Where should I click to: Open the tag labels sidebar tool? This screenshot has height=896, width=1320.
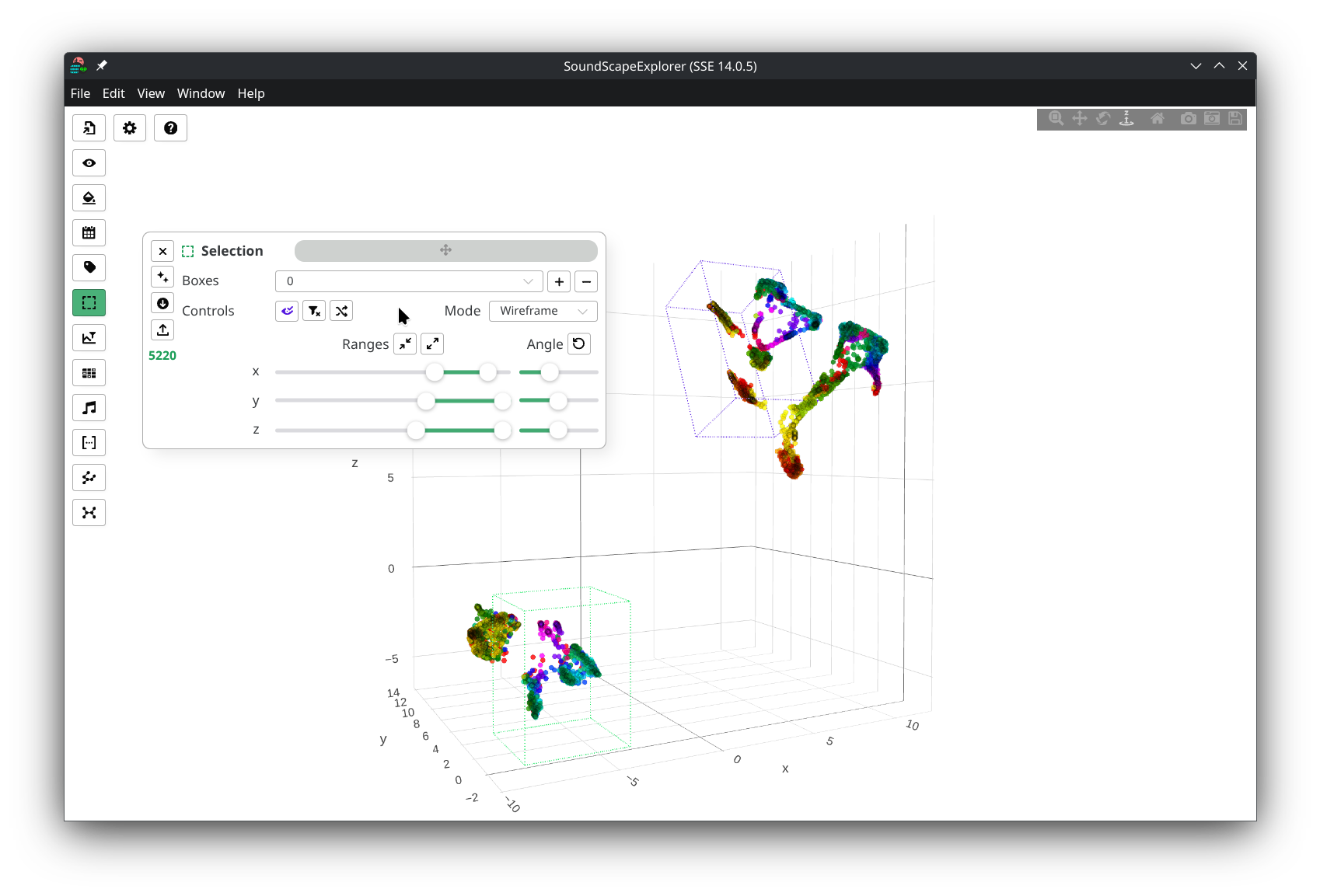pyautogui.click(x=89, y=268)
